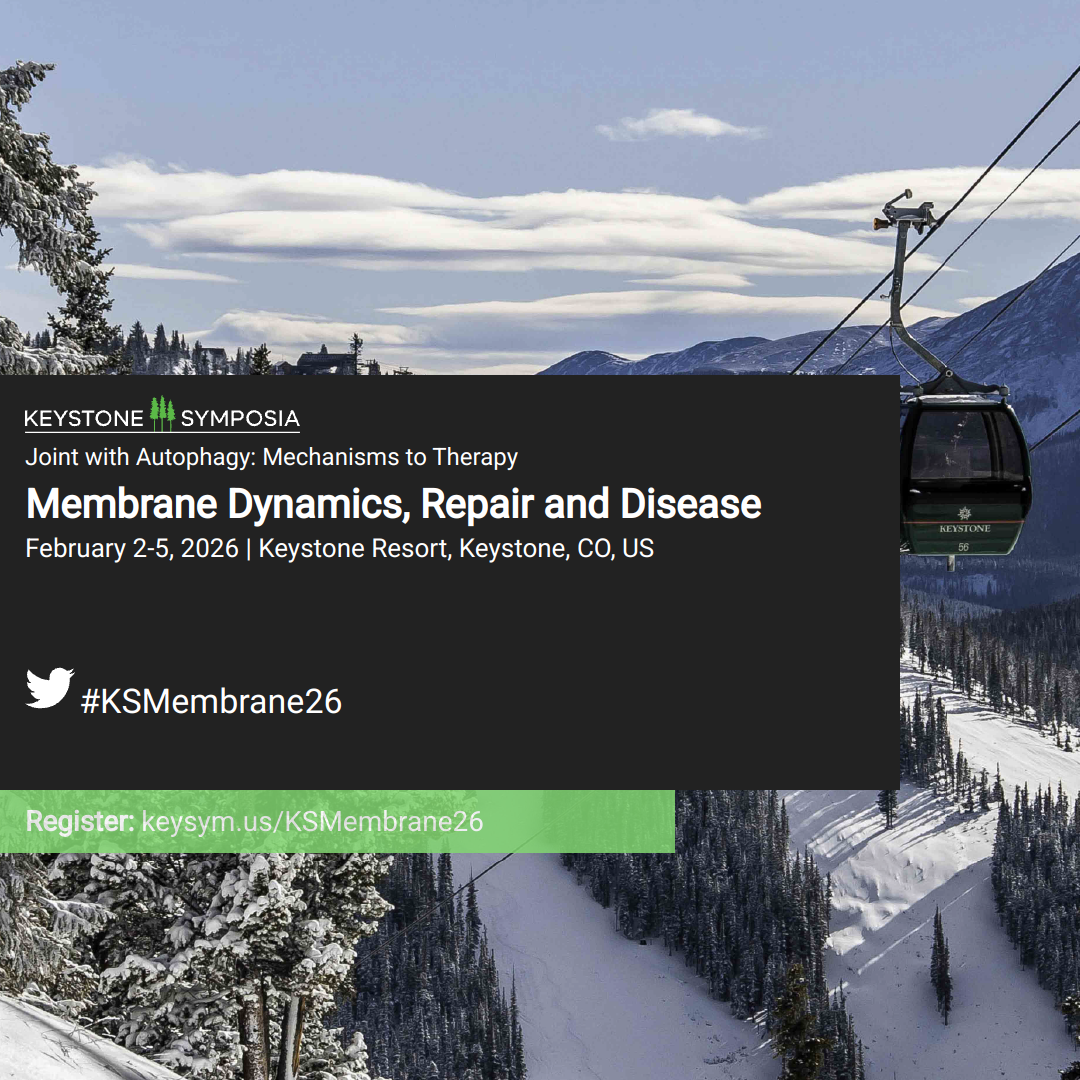Image resolution: width=1080 pixels, height=1080 pixels.
Task: Click the green pine trees logo
Action: pos(163,413)
